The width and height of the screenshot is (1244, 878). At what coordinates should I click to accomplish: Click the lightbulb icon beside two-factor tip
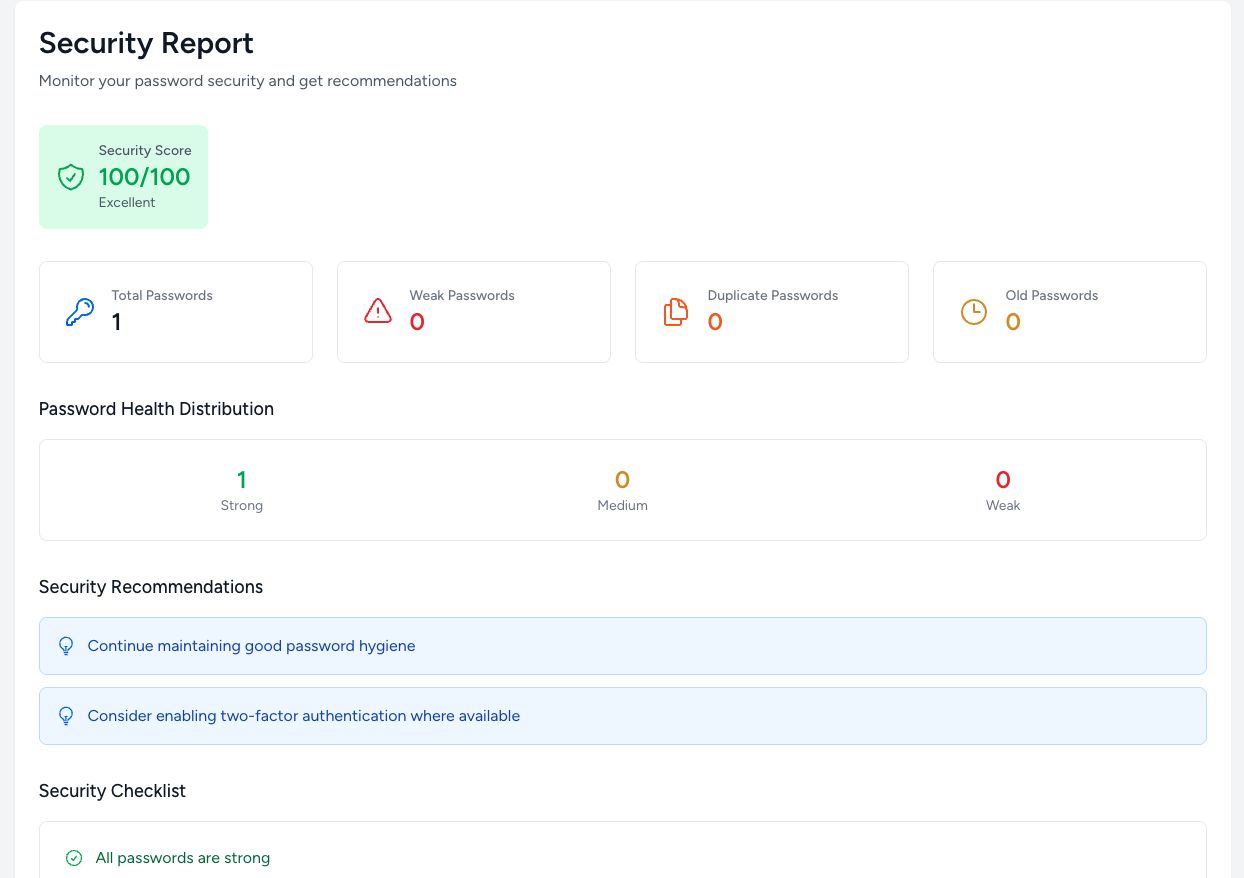[x=66, y=716]
